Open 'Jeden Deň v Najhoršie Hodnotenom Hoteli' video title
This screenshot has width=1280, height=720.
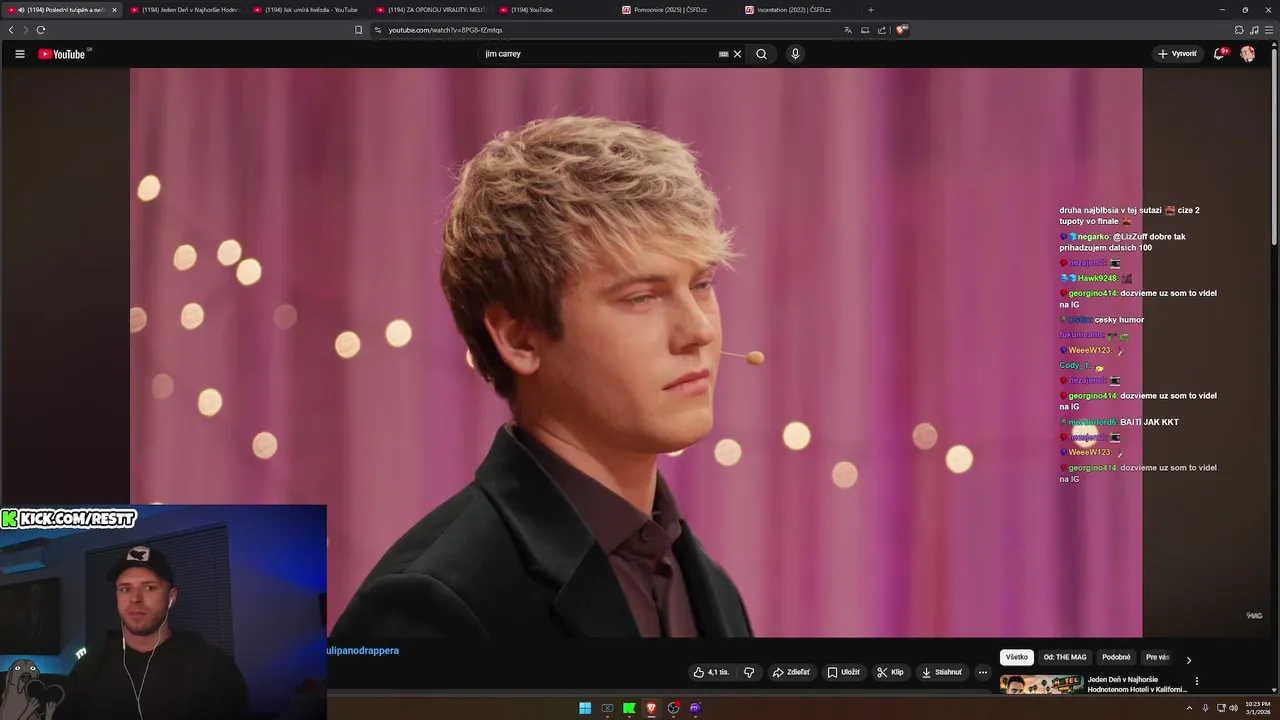1137,684
